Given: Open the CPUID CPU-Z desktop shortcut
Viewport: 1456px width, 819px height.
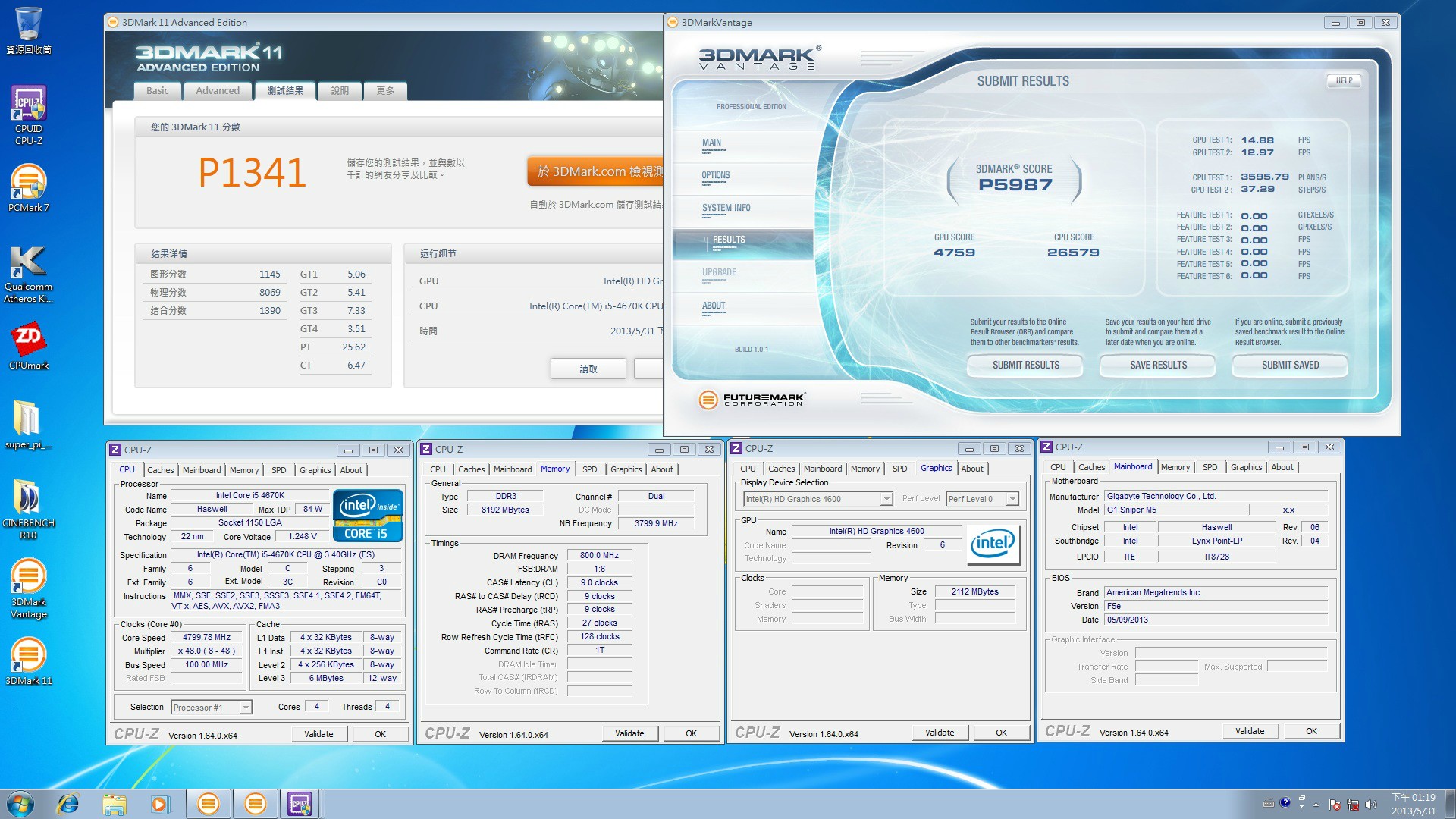Looking at the screenshot, I should [x=28, y=115].
